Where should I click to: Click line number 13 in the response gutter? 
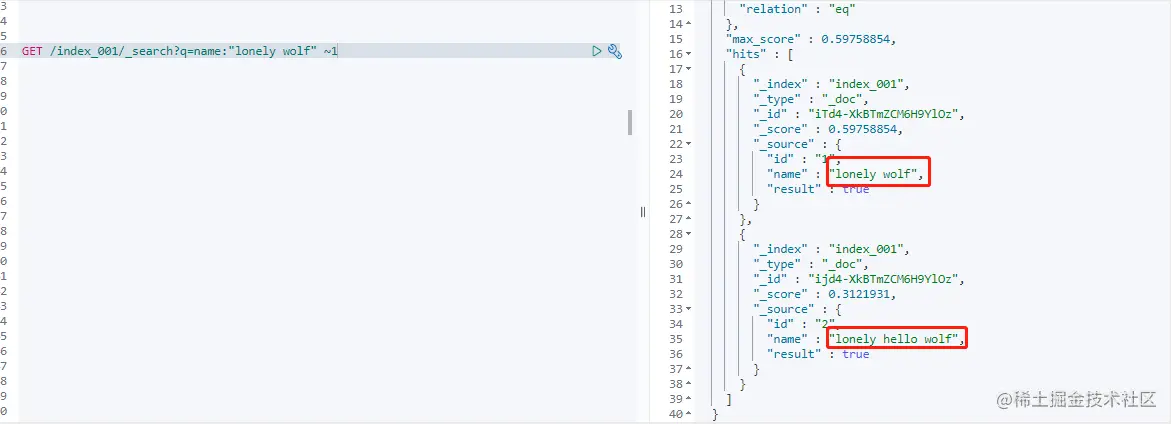coord(676,9)
